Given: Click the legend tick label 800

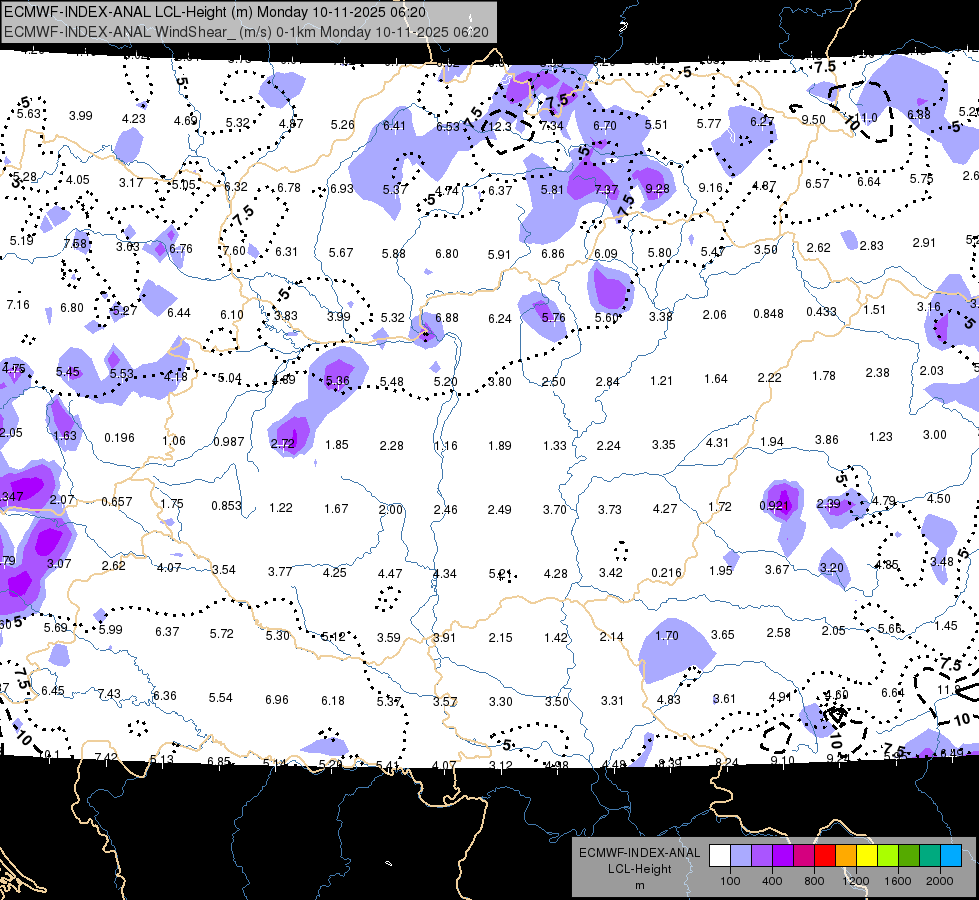Looking at the screenshot, I should (814, 881).
